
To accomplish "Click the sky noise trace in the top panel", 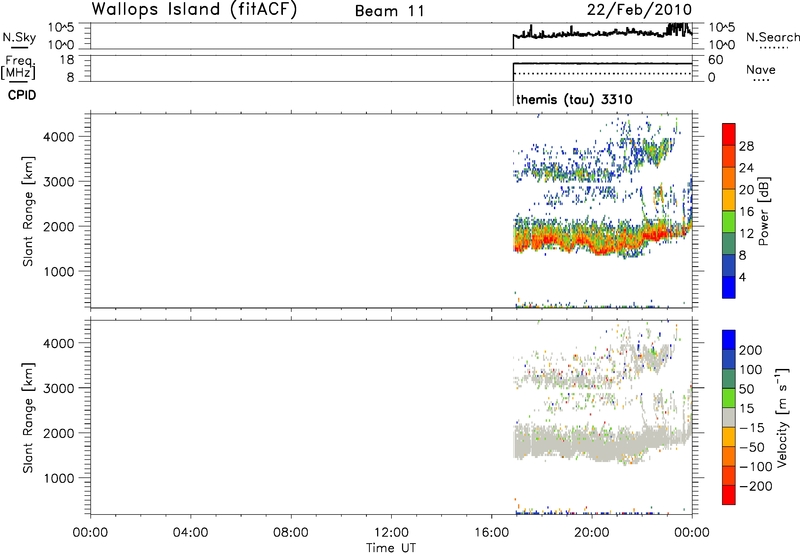I will pos(602,33).
